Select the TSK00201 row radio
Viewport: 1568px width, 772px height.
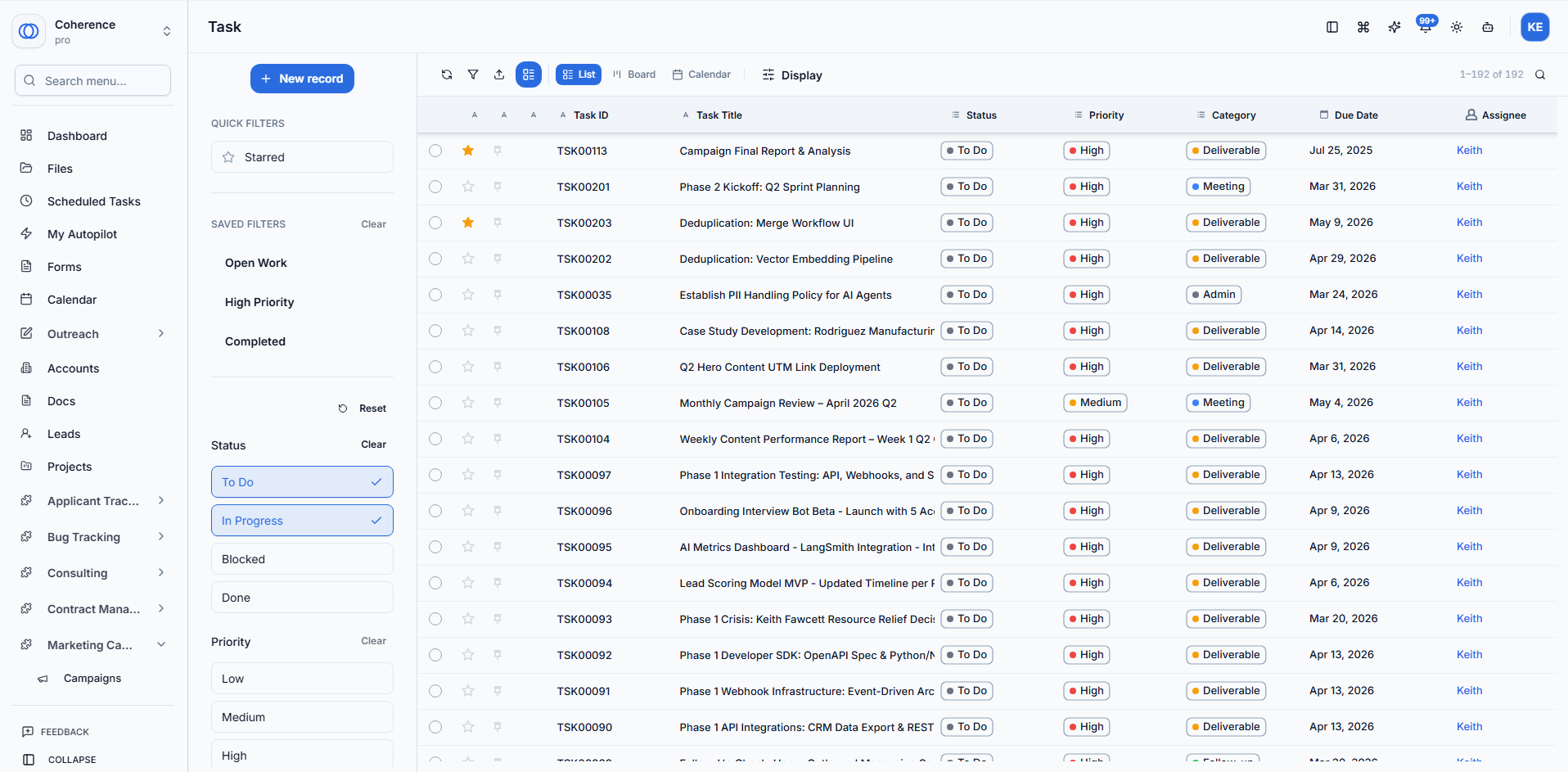click(435, 187)
